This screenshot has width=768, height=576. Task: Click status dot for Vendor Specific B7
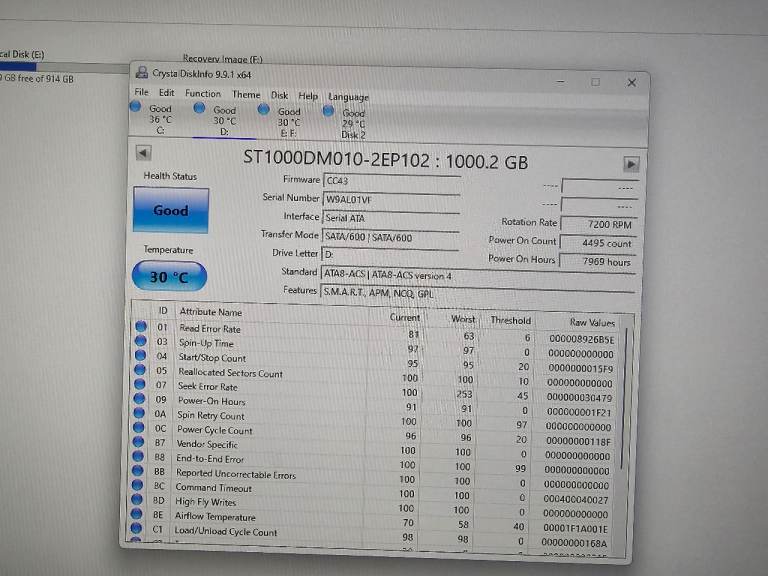[x=139, y=441]
